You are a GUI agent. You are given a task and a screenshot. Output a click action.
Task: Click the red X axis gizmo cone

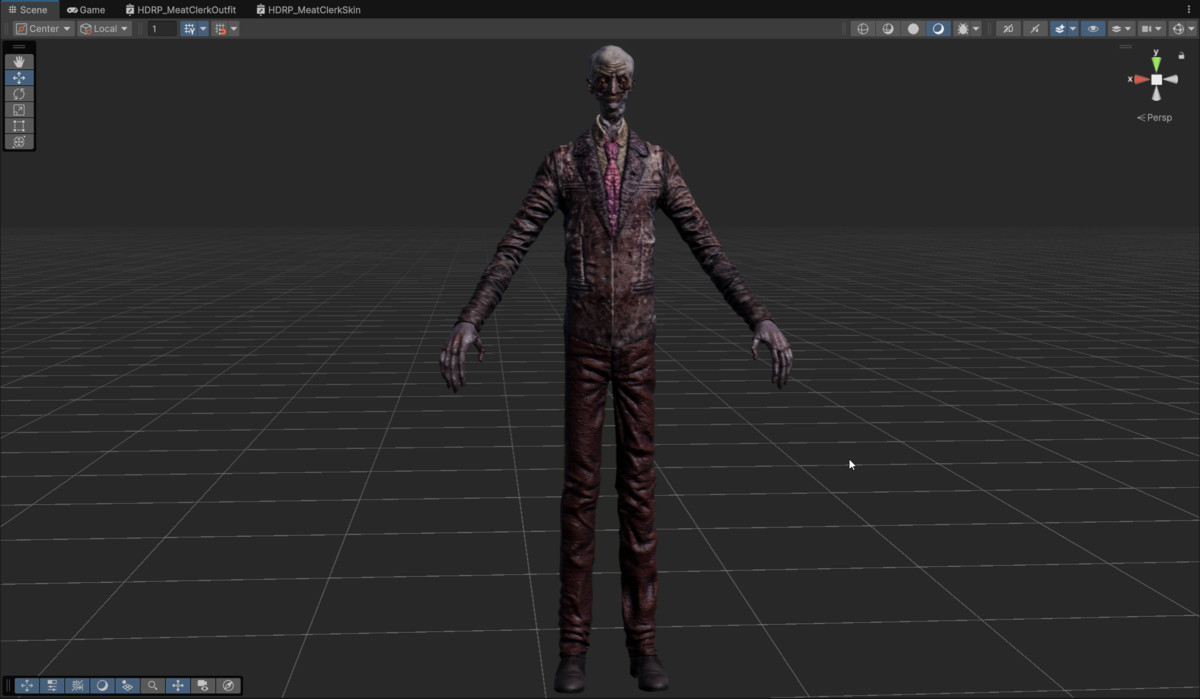[1141, 79]
